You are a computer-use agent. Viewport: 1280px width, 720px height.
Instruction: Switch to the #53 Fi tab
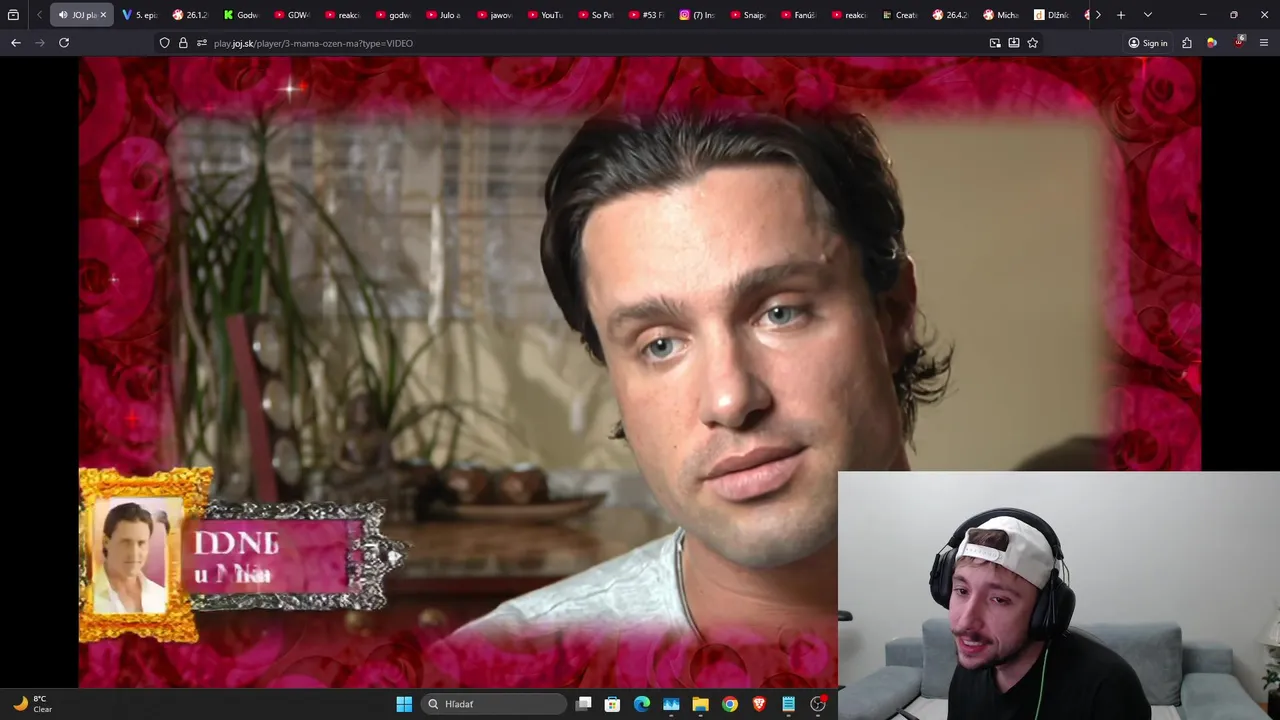coord(648,15)
